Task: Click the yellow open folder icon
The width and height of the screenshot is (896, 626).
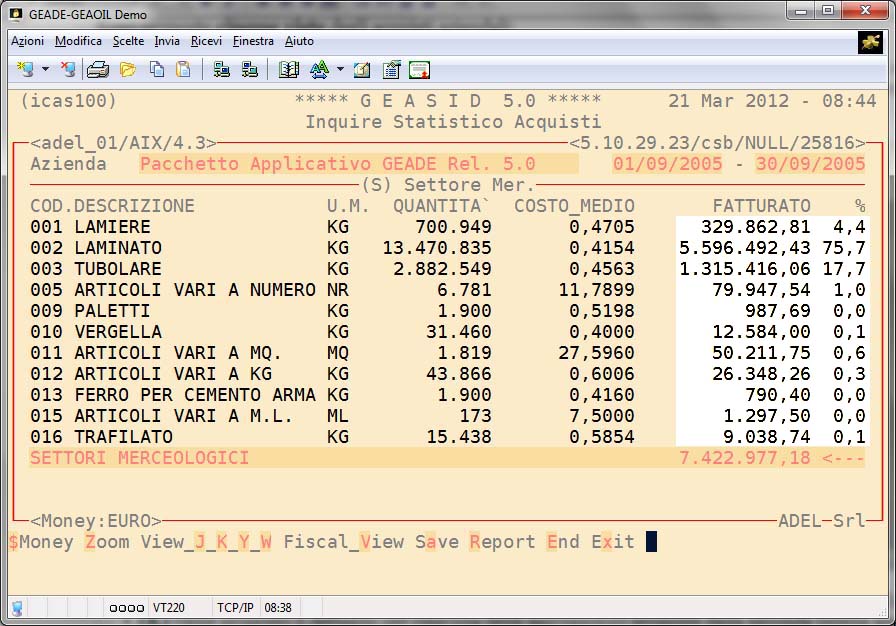Action: [128, 69]
